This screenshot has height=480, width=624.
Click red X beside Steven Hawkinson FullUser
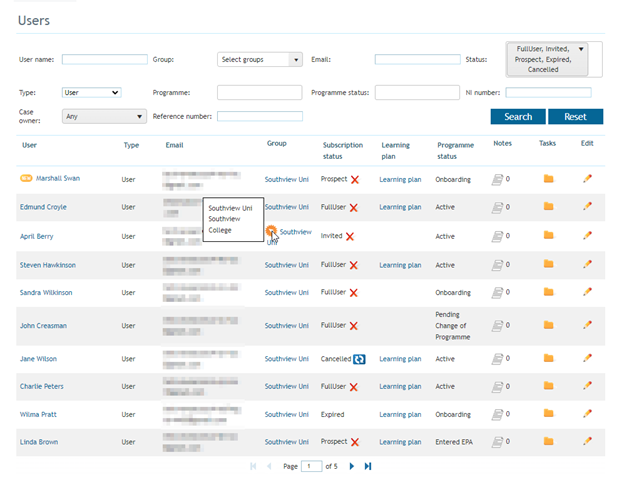[353, 265]
